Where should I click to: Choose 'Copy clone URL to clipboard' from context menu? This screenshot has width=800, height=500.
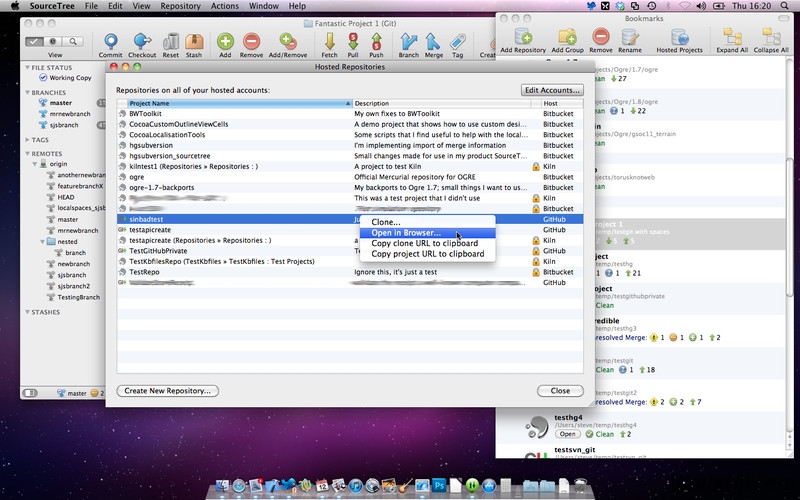point(427,244)
